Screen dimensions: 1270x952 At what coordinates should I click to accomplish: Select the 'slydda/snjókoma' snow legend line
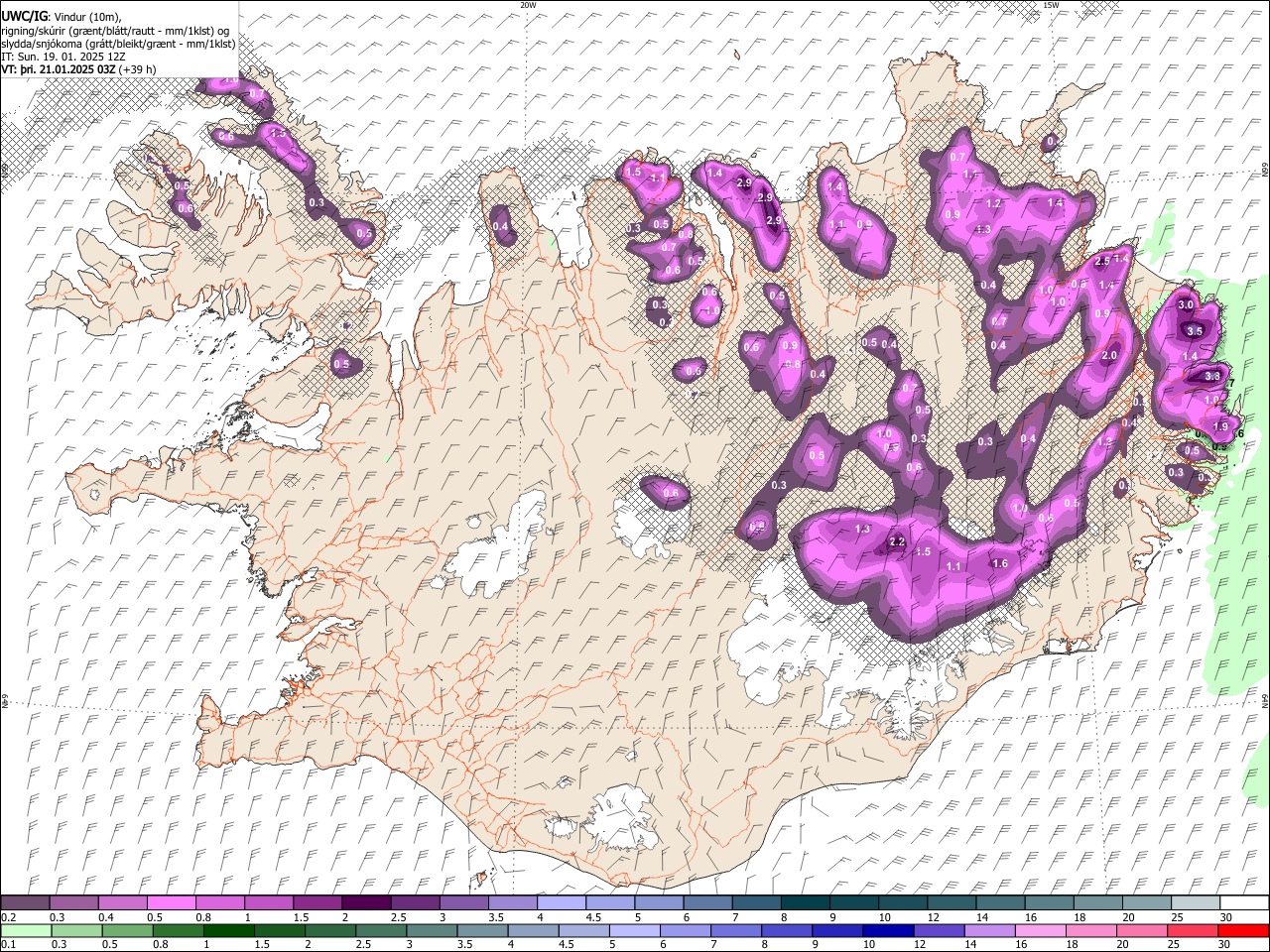[118, 44]
